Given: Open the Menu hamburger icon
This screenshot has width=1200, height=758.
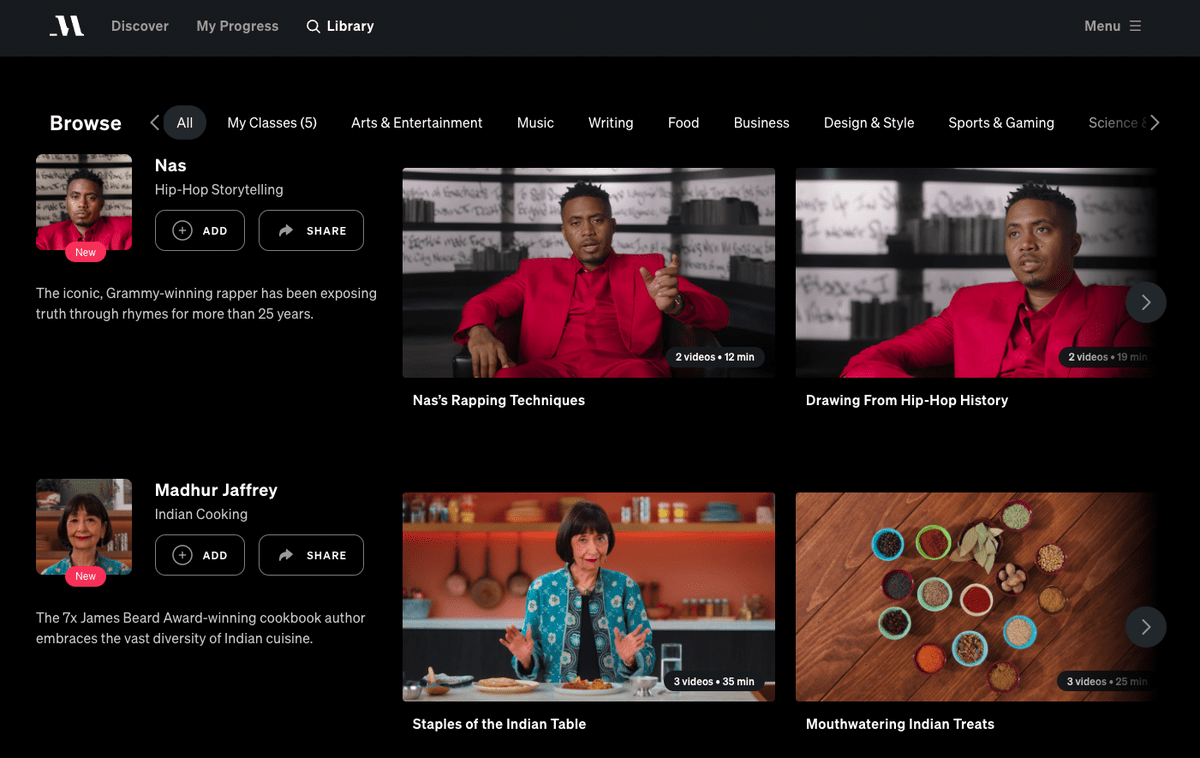Looking at the screenshot, I should tap(1135, 26).
